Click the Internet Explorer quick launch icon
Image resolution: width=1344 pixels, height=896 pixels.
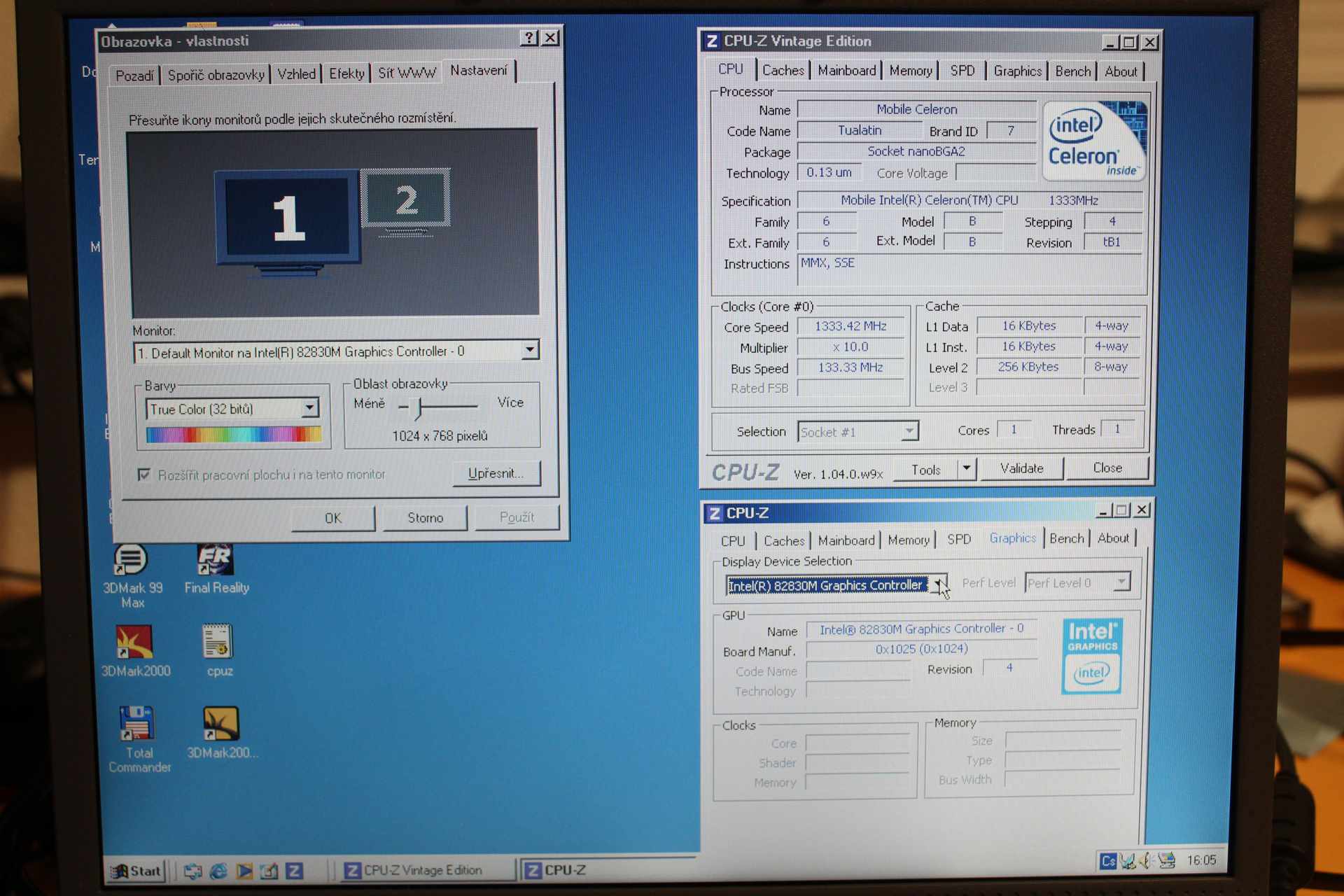point(218,871)
